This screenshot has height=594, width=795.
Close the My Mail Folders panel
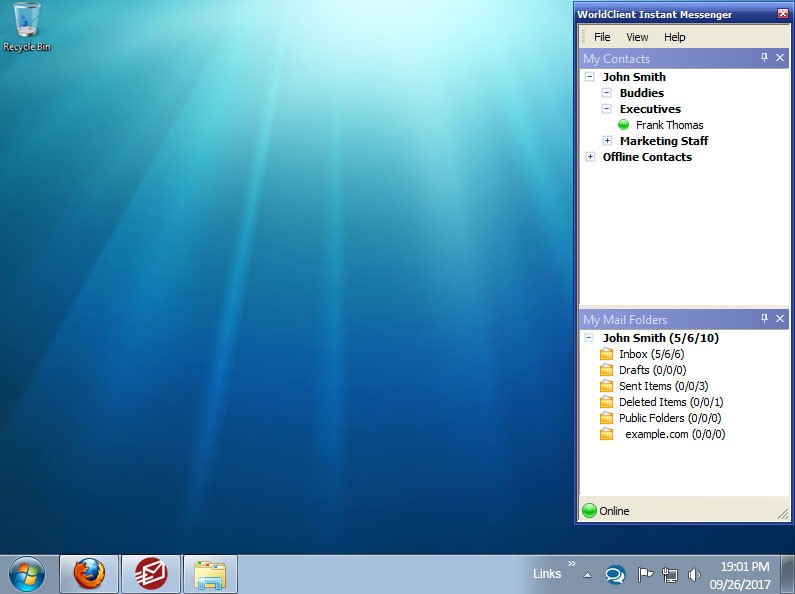click(x=780, y=319)
